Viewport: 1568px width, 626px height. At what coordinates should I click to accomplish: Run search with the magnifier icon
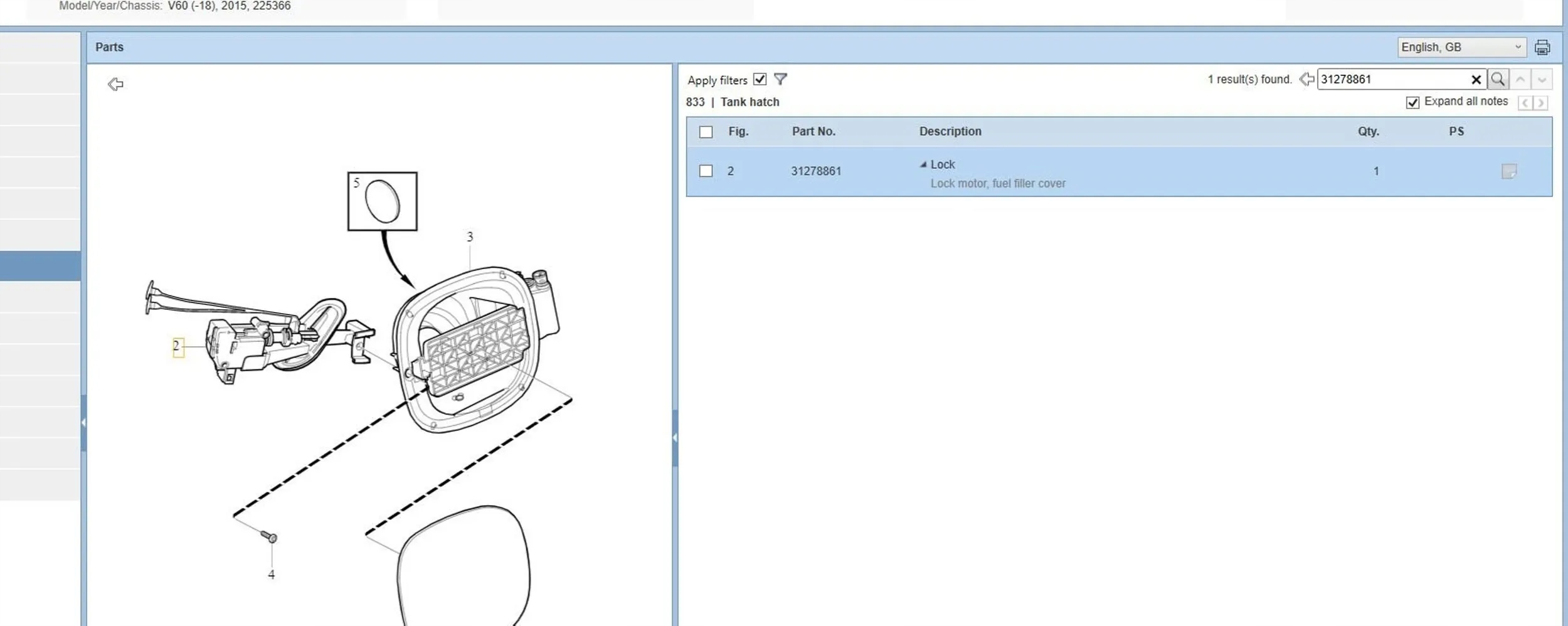1498,79
